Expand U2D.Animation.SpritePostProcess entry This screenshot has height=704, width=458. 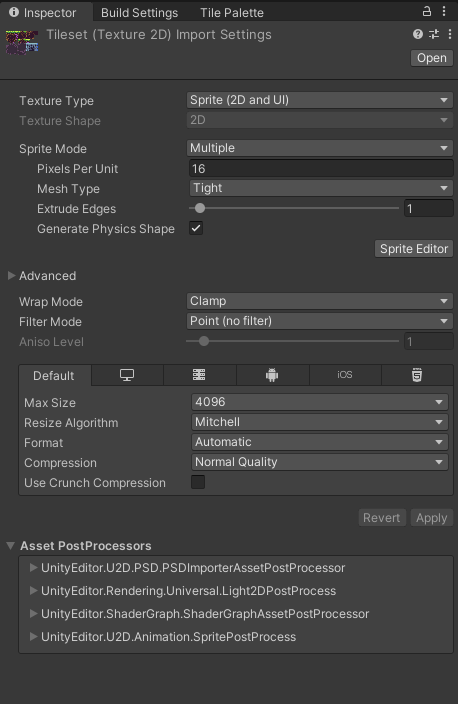(33, 636)
